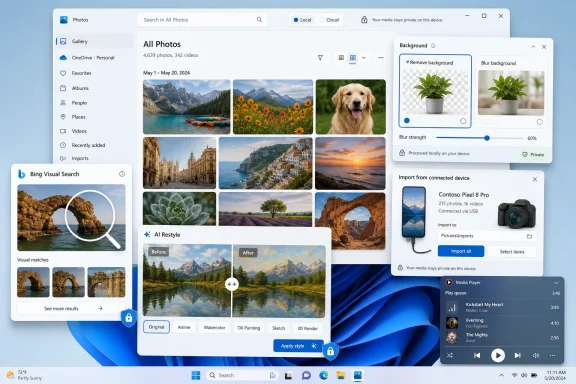Switch to the list layout view icon

341,58
